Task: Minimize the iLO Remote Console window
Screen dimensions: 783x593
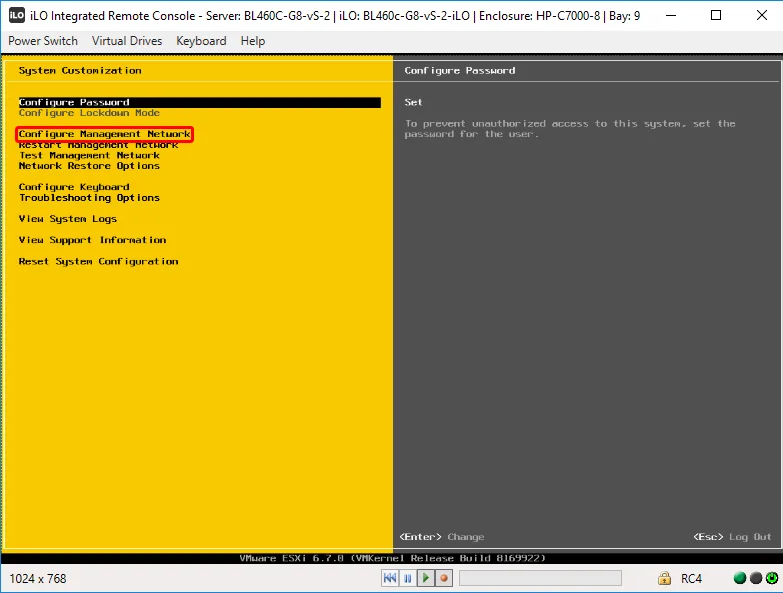Action: coord(671,15)
